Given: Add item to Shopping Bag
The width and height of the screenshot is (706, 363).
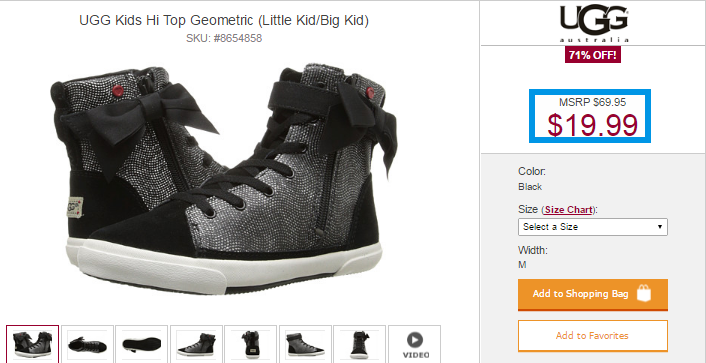Looking at the screenshot, I should (593, 294).
